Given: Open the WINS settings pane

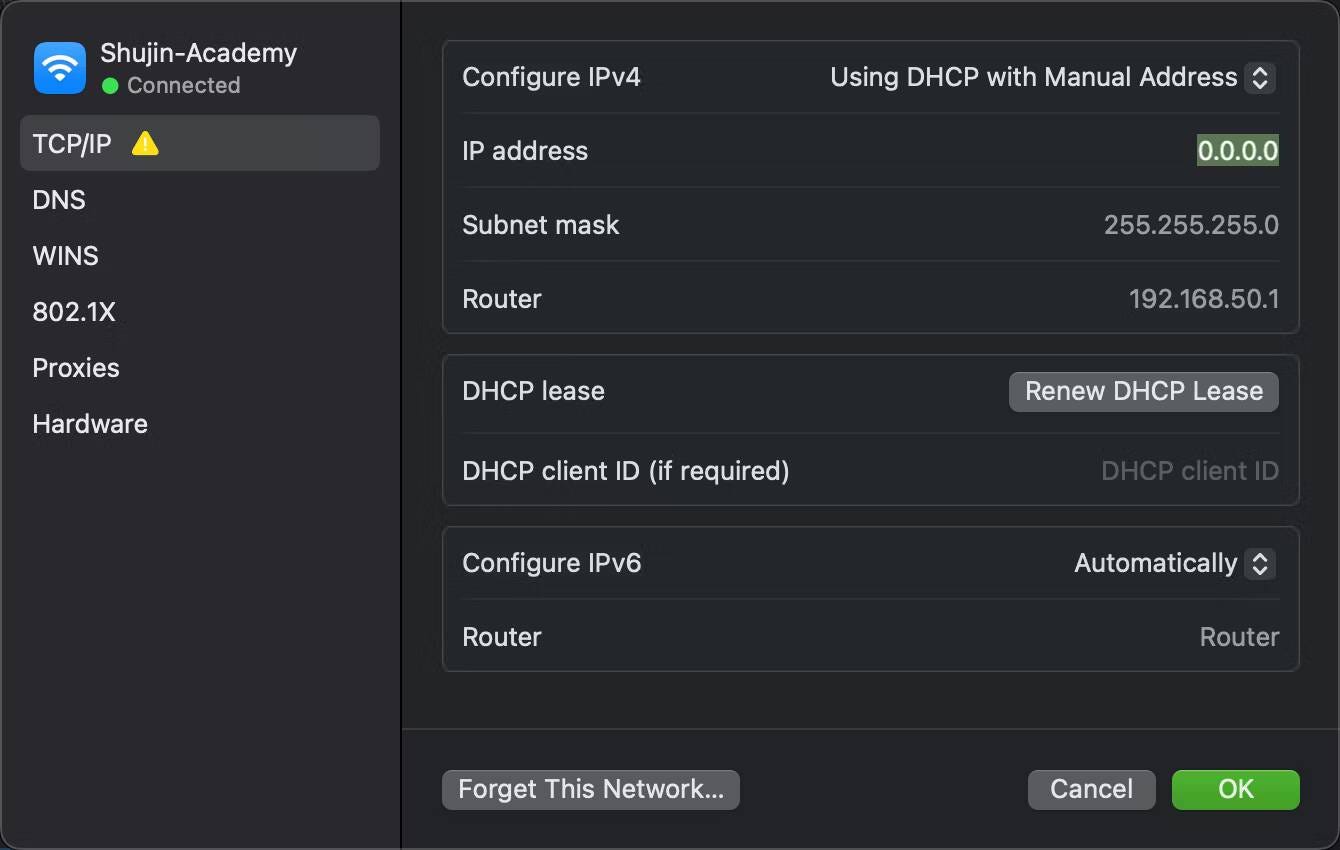Looking at the screenshot, I should pos(65,255).
